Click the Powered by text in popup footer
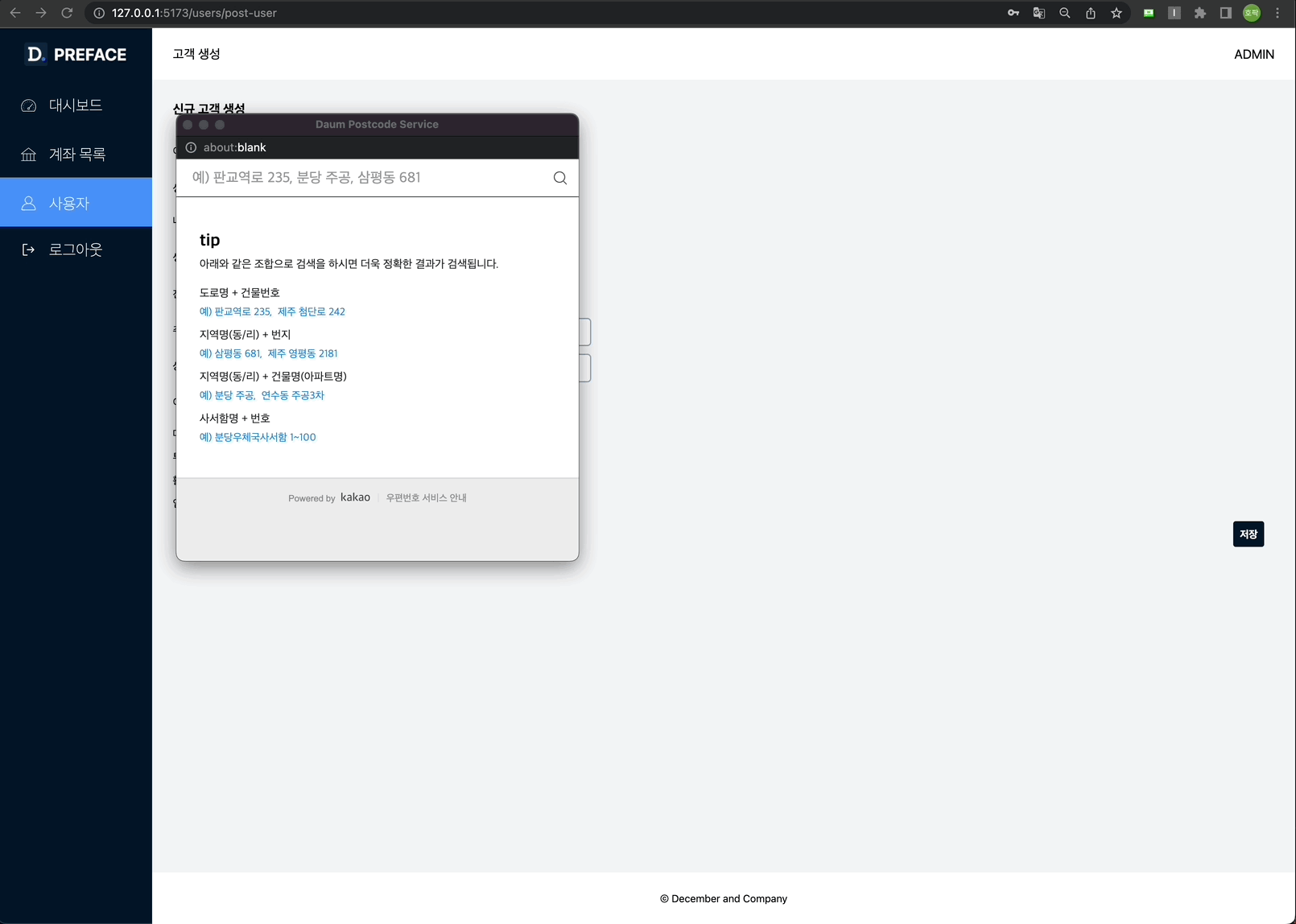Screen dimensions: 1296x924 coord(312,498)
